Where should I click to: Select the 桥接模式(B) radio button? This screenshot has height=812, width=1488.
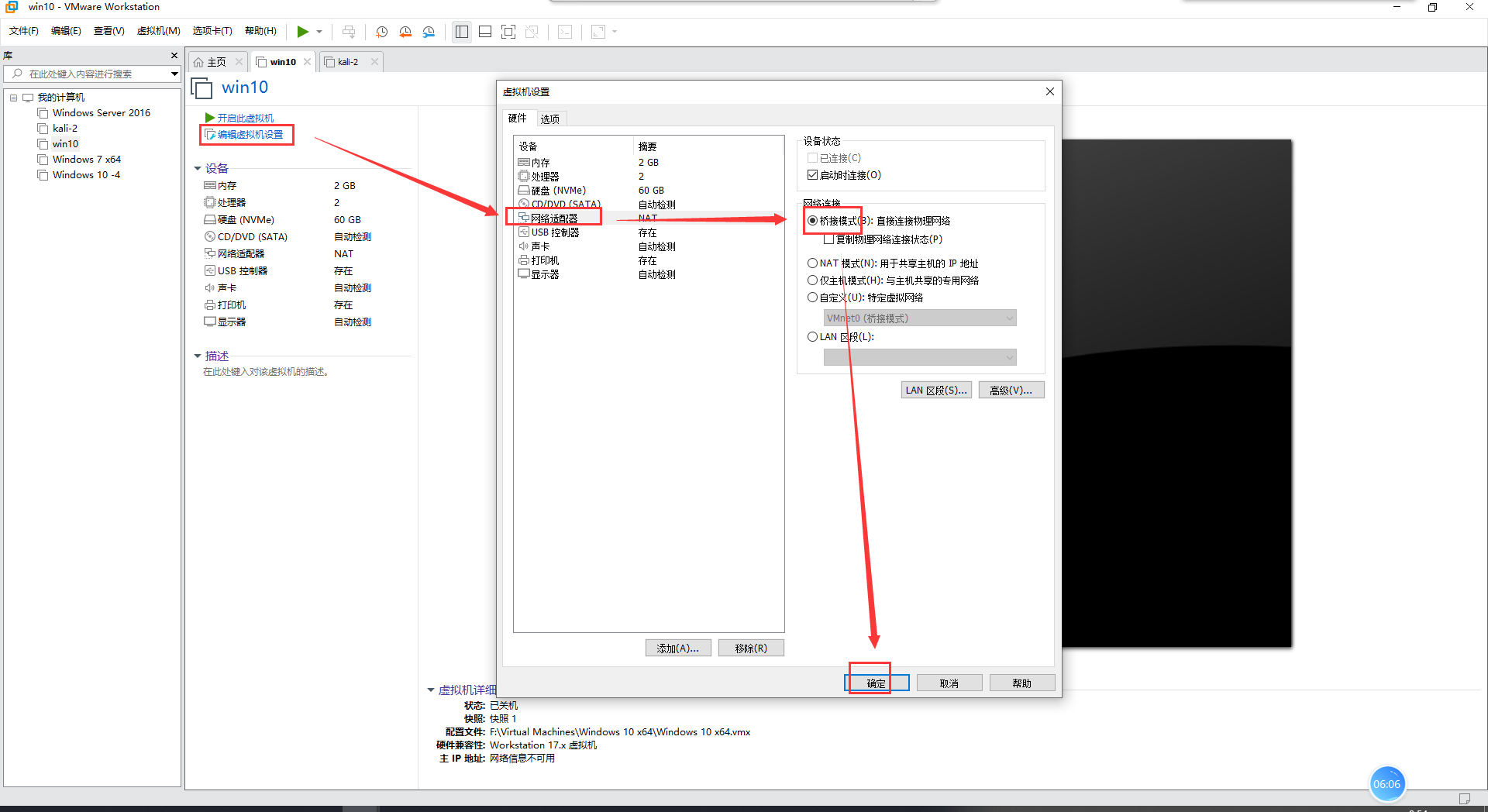click(812, 221)
